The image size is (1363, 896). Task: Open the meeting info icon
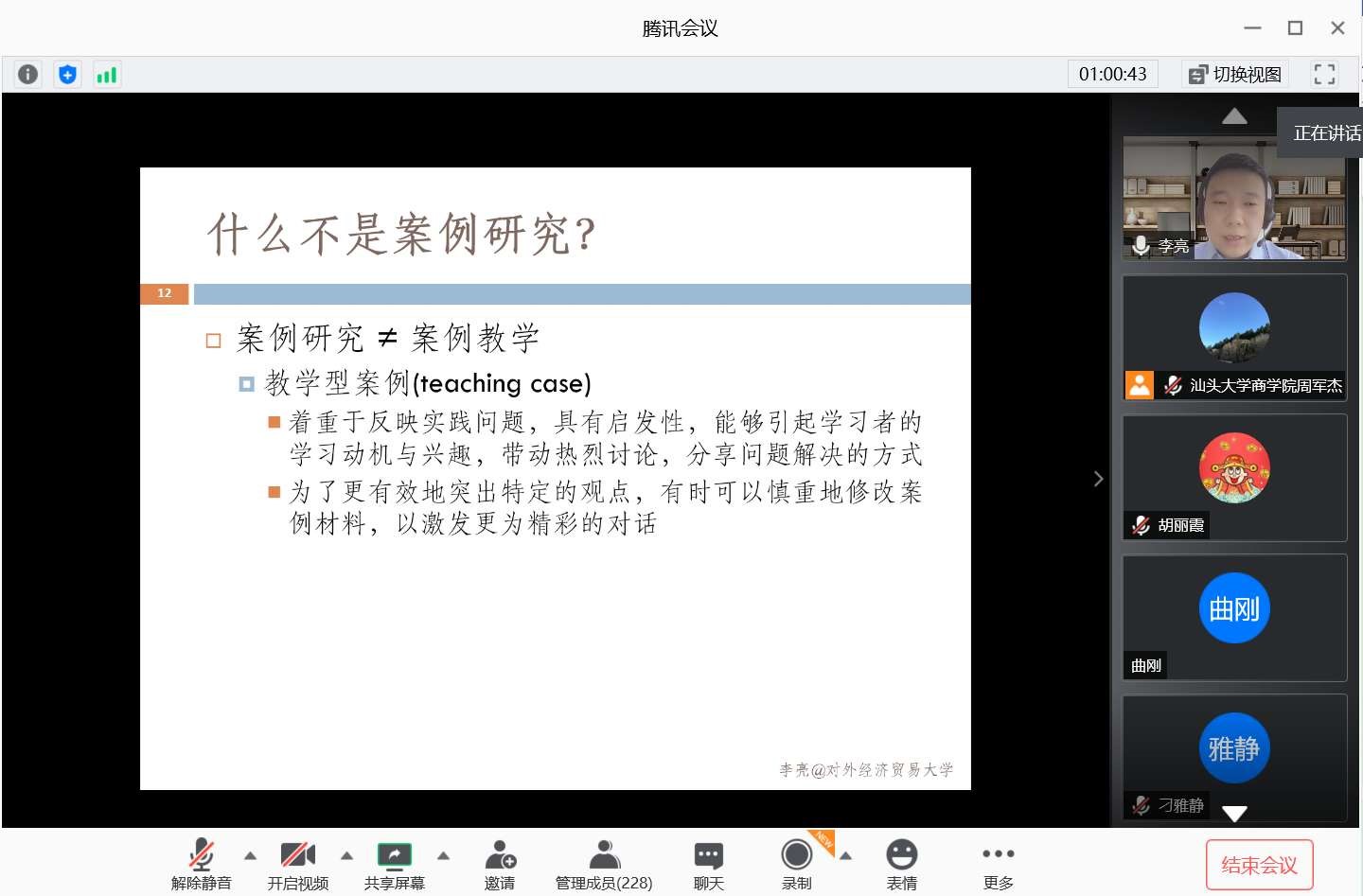[x=28, y=74]
